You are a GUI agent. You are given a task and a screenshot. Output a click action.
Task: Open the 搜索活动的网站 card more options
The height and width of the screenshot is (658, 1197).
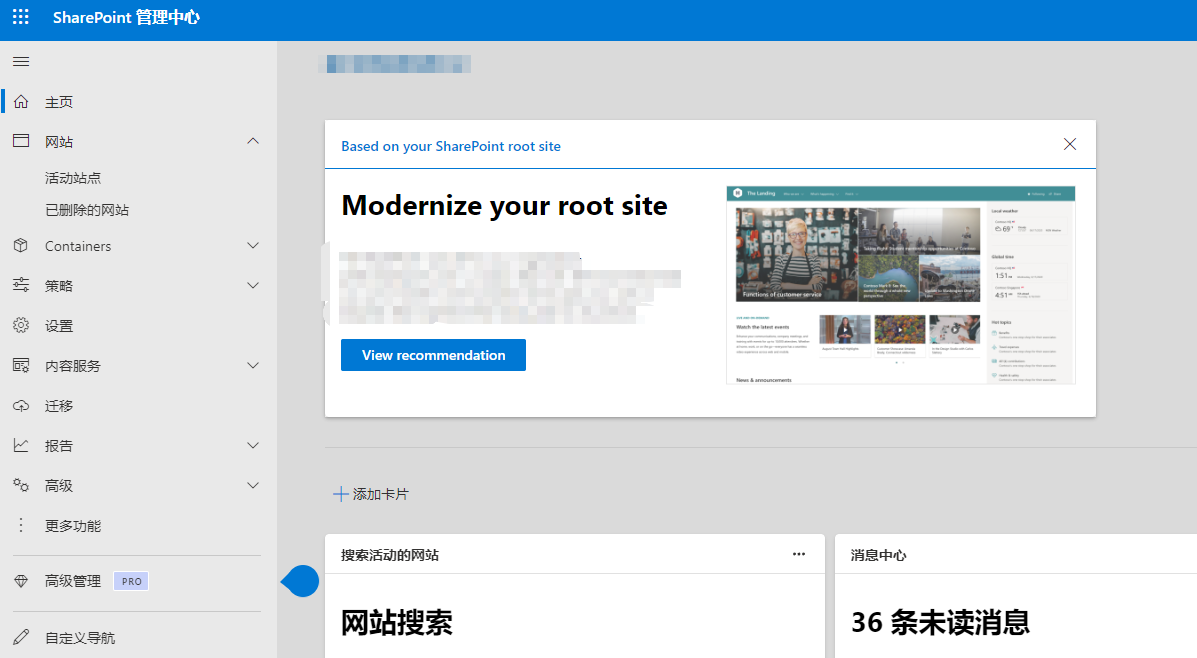coord(799,555)
